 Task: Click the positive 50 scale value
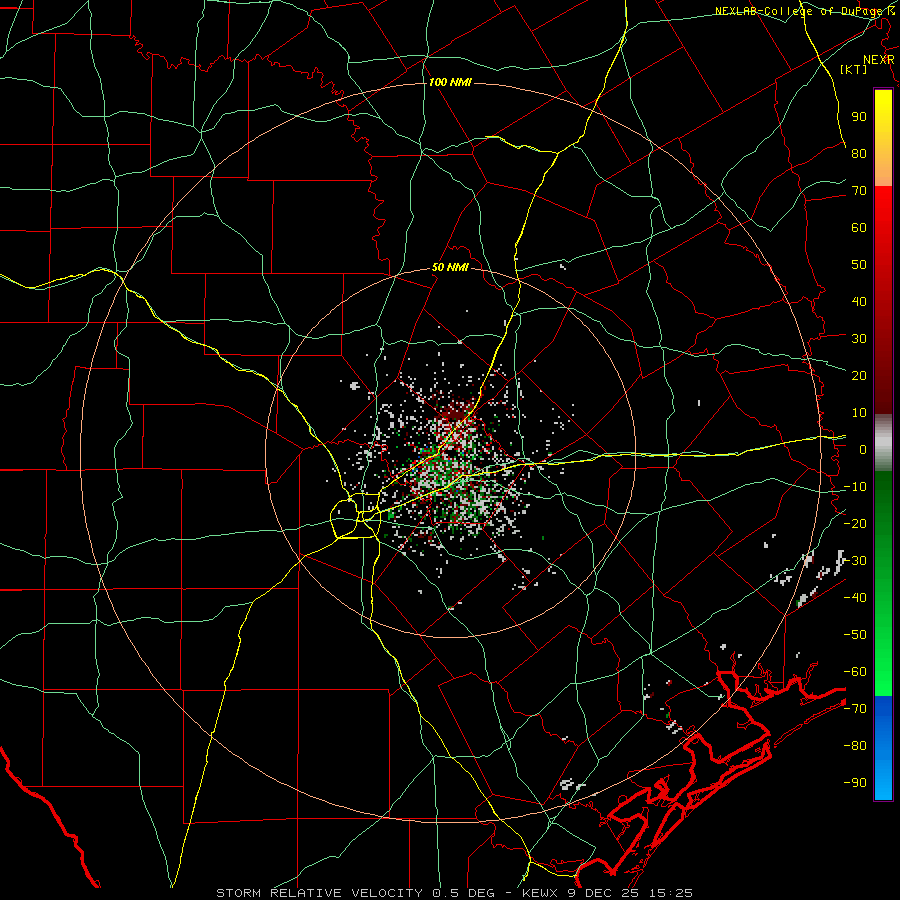859,265
